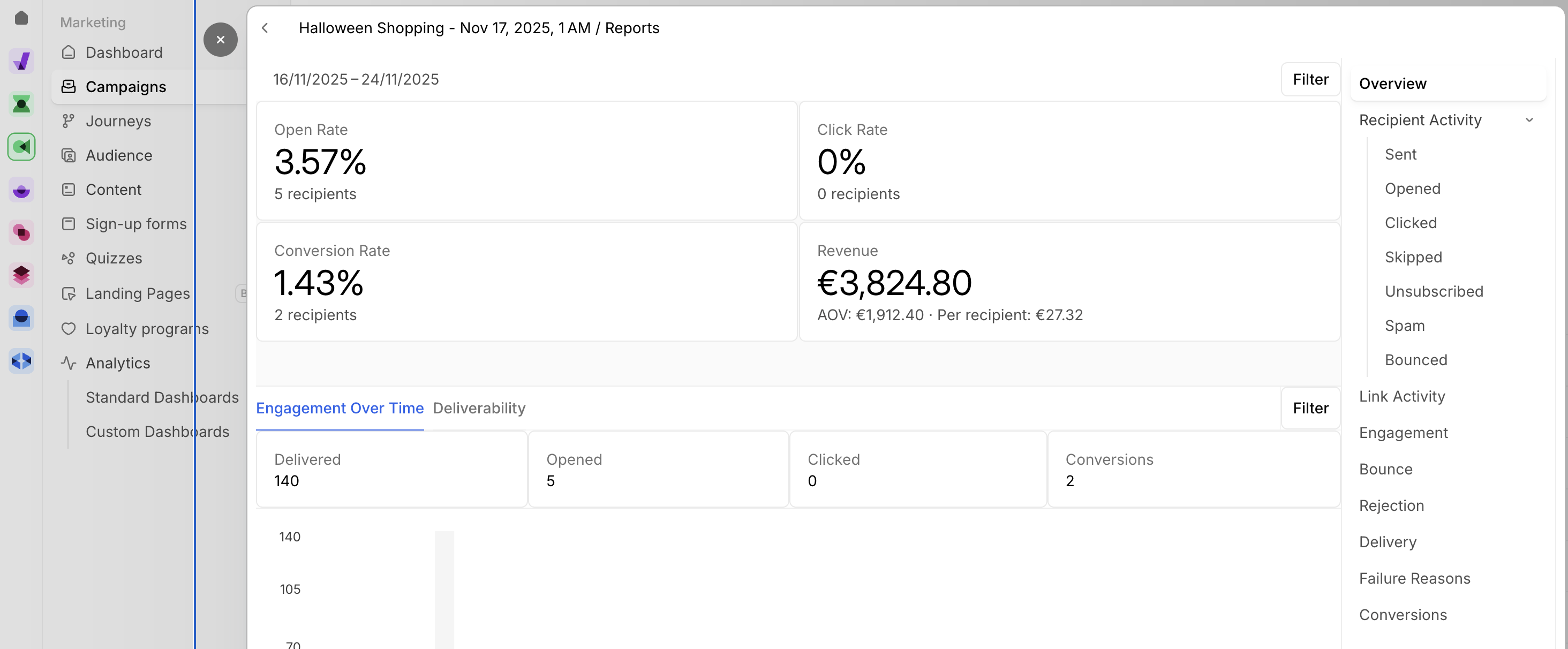This screenshot has height=649, width=1568.
Task: Click the Dashboard home icon in sidebar
Action: coord(69,52)
